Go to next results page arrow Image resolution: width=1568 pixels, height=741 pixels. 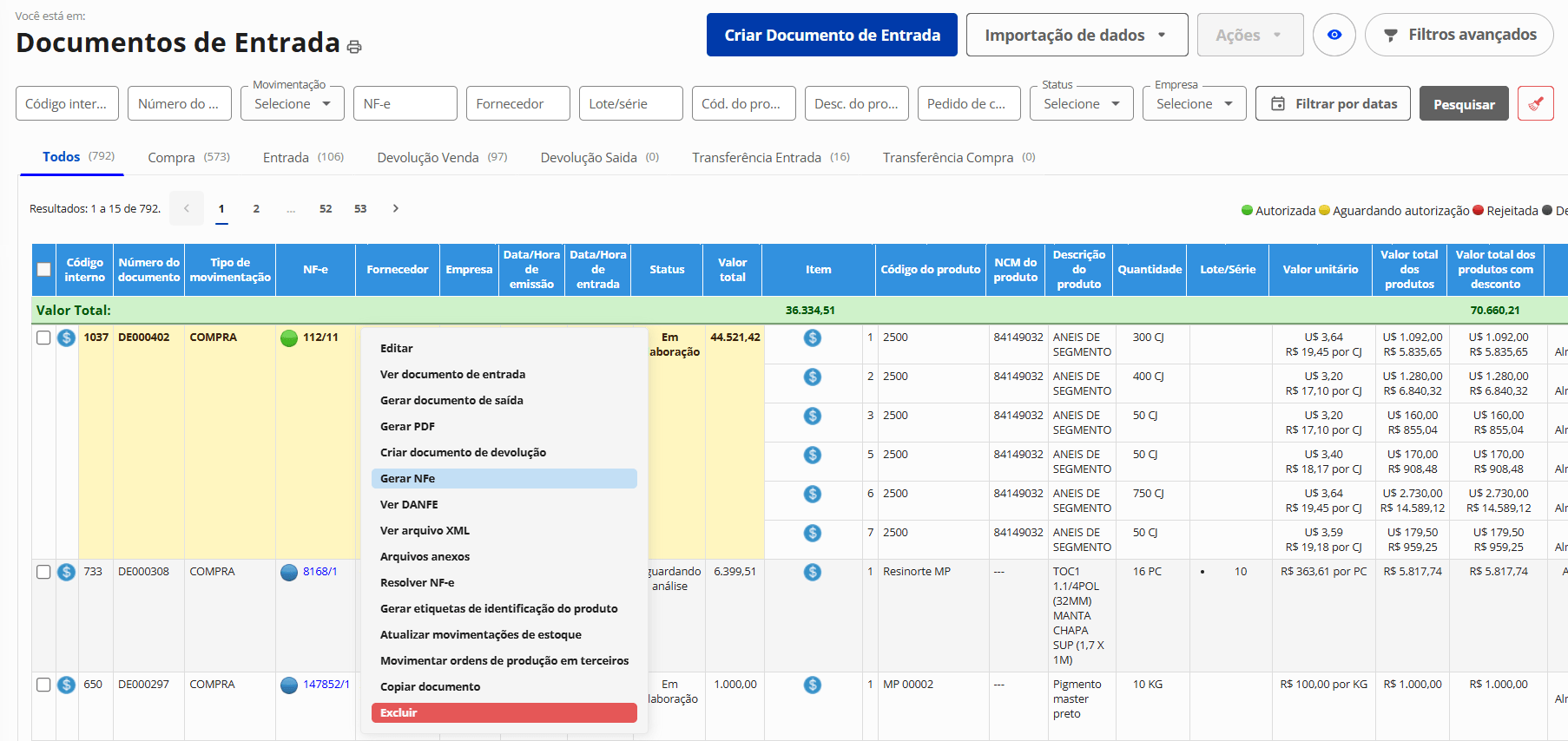click(x=396, y=208)
